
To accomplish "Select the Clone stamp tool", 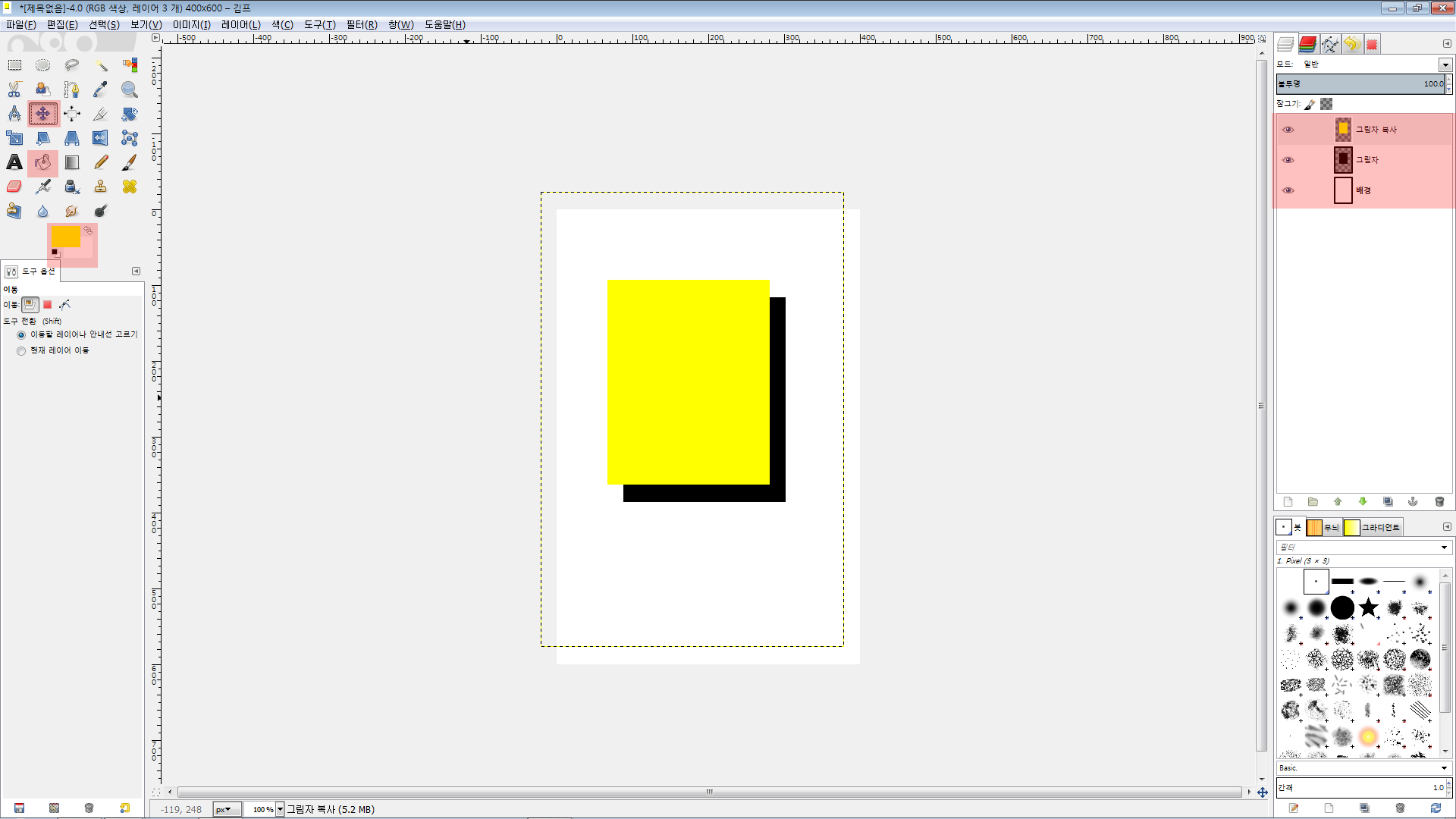I will [x=101, y=187].
